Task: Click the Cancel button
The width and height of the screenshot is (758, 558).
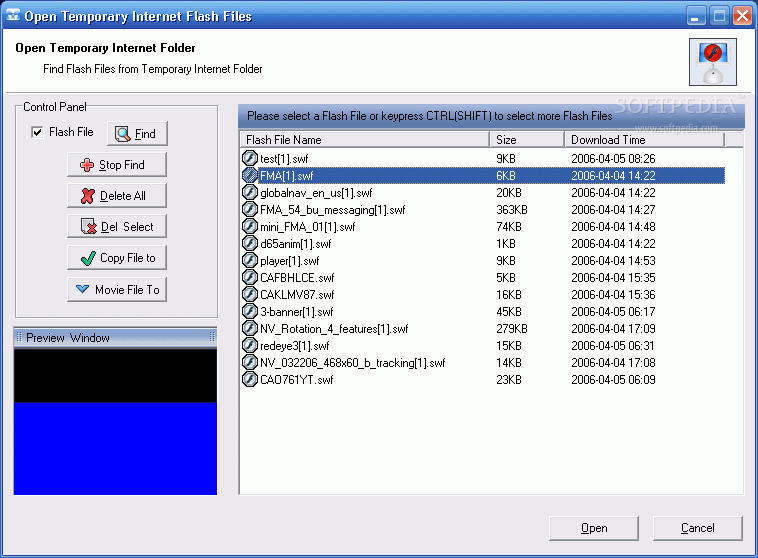Action: [698, 528]
